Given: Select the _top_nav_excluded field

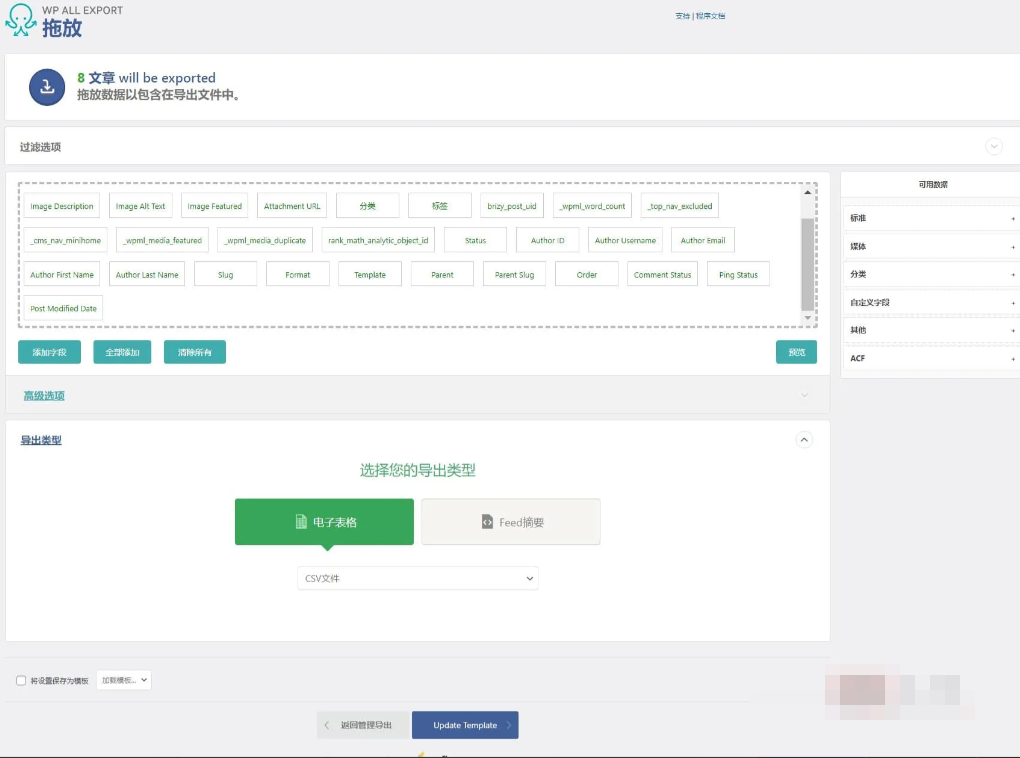Looking at the screenshot, I should coord(680,206).
